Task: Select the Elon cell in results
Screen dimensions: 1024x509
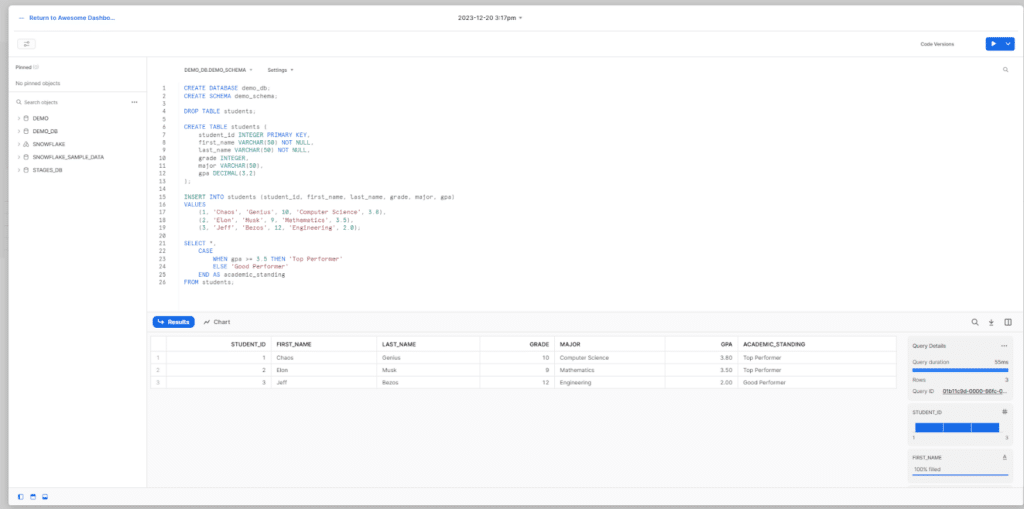Action: 323,370
